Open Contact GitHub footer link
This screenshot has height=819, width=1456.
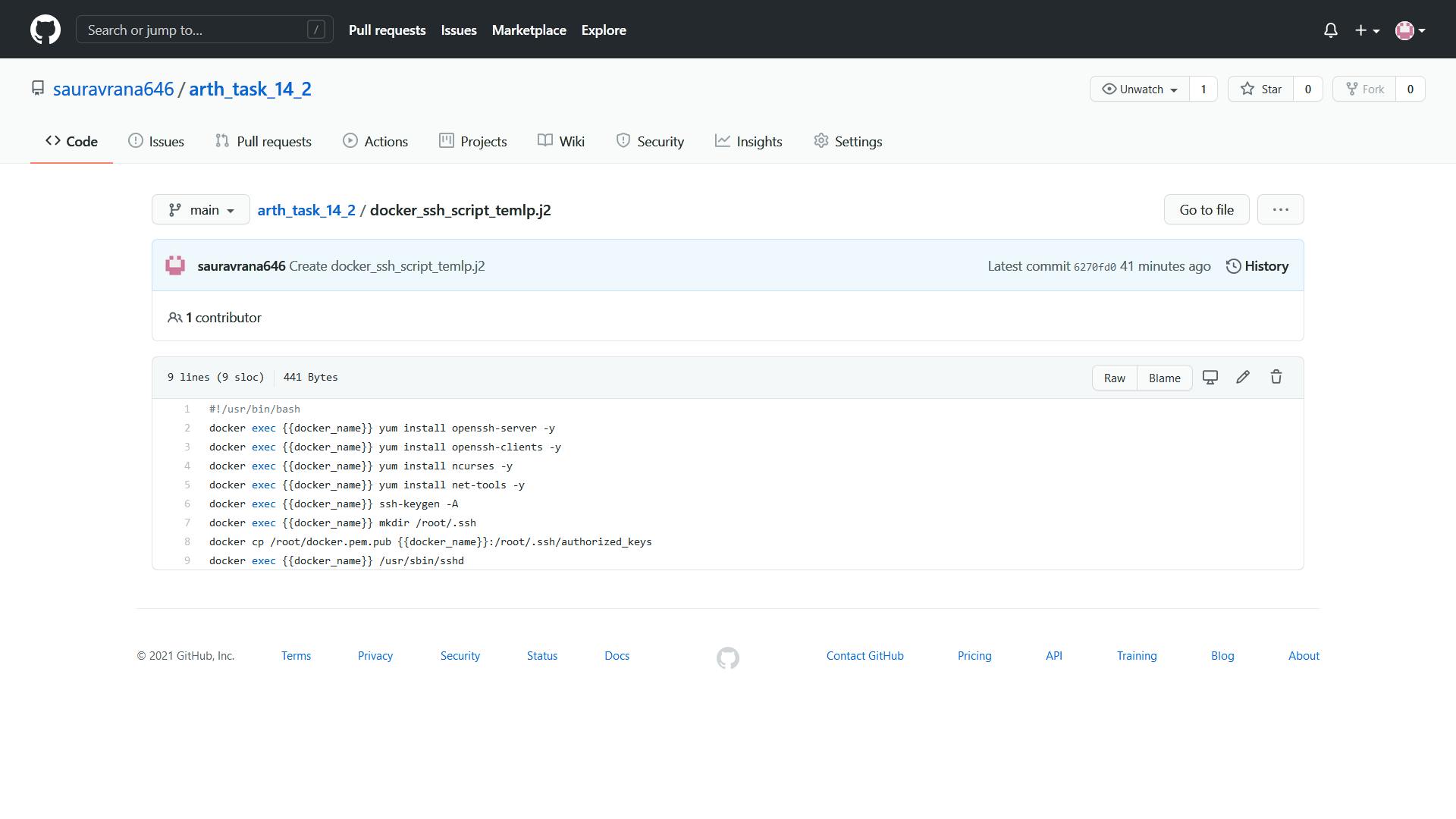(x=864, y=656)
